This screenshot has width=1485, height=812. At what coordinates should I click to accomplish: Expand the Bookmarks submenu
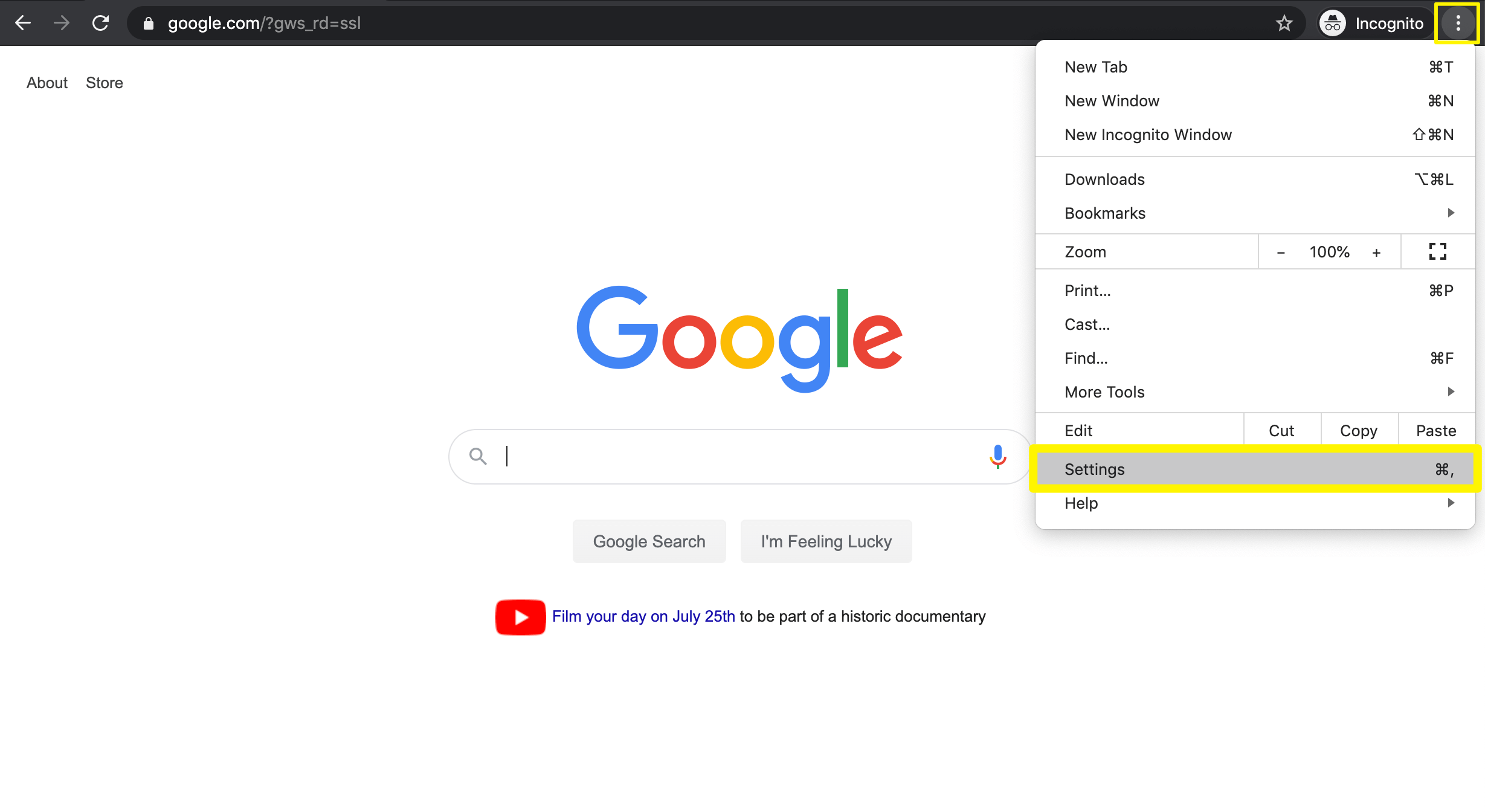coord(1104,213)
